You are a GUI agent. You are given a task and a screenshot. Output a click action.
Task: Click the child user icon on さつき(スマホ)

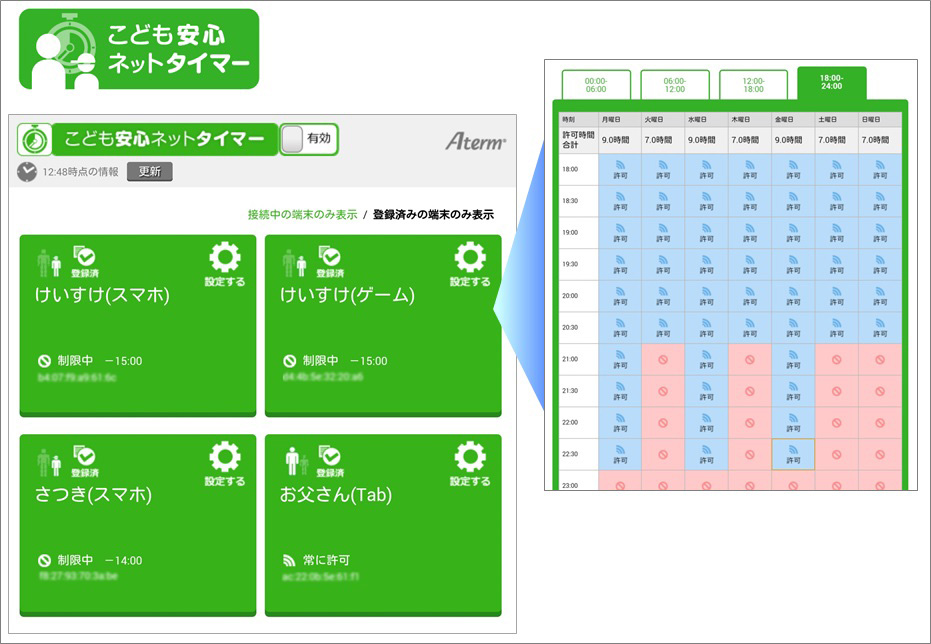[56, 466]
